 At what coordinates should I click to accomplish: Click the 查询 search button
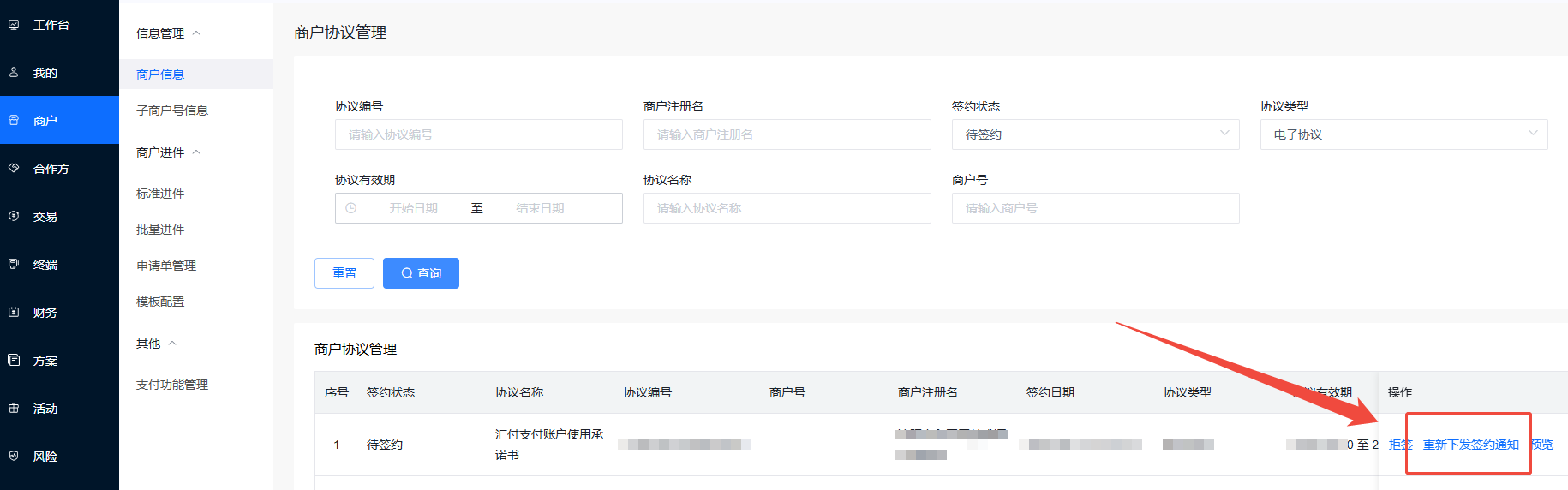pyautogui.click(x=421, y=273)
